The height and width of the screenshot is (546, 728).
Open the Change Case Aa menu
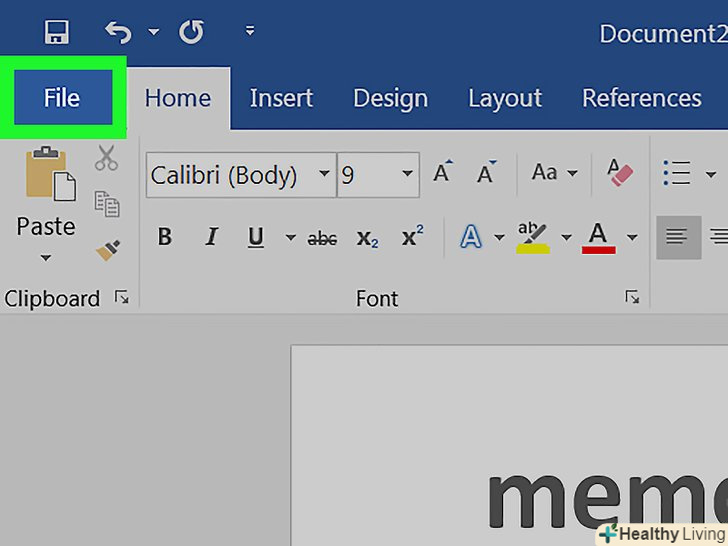tap(554, 173)
